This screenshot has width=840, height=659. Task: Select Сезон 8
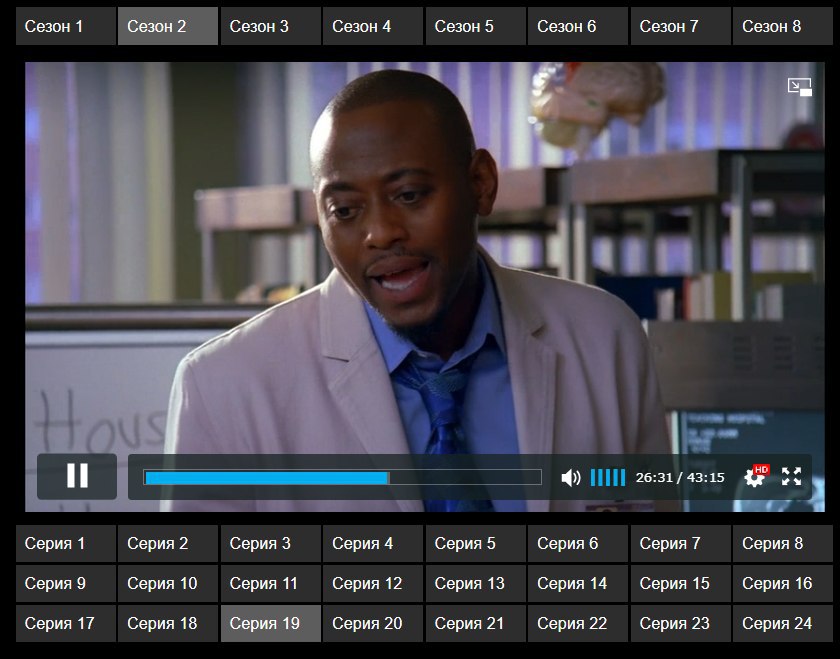[783, 26]
